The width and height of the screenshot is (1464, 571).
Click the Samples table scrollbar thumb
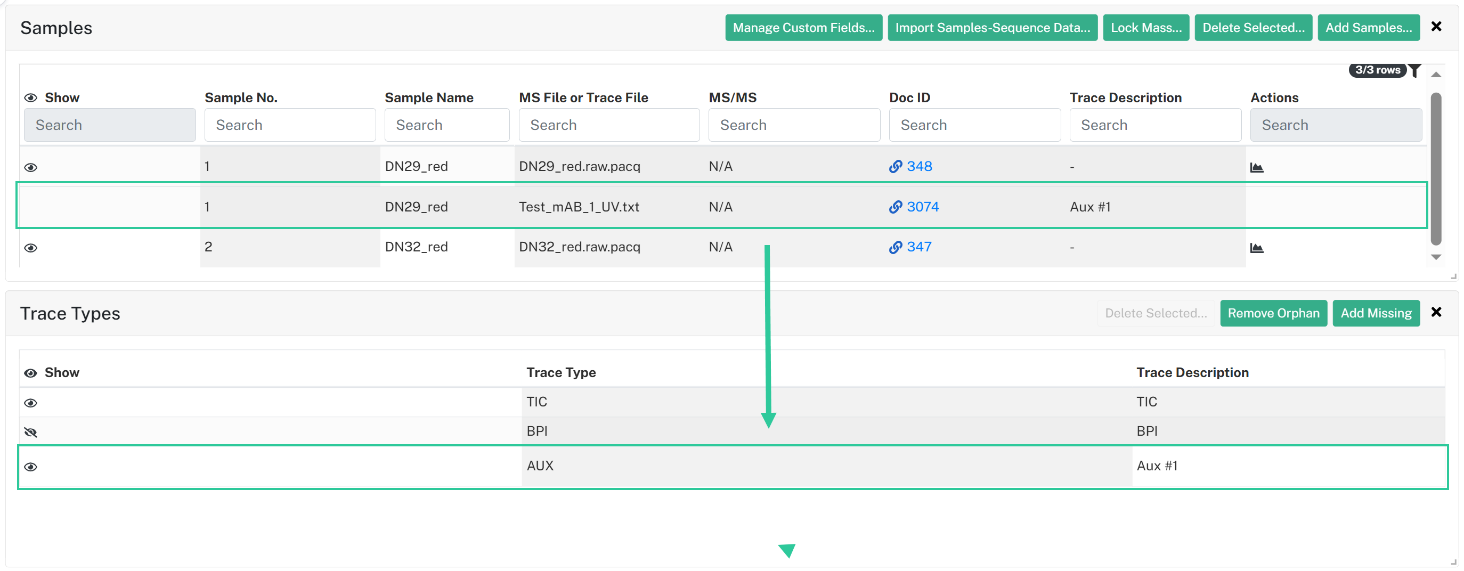[x=1436, y=167]
